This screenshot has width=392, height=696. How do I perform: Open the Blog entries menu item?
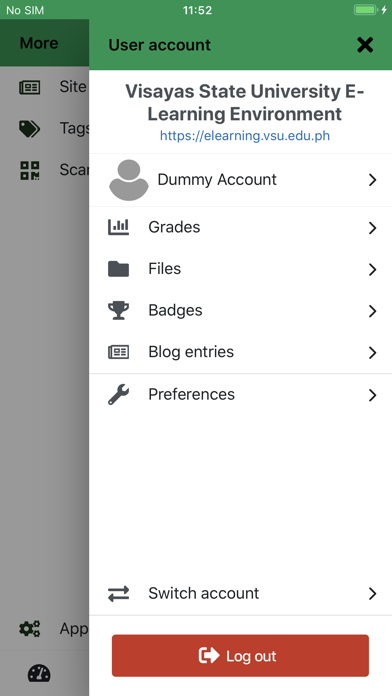pyautogui.click(x=241, y=352)
